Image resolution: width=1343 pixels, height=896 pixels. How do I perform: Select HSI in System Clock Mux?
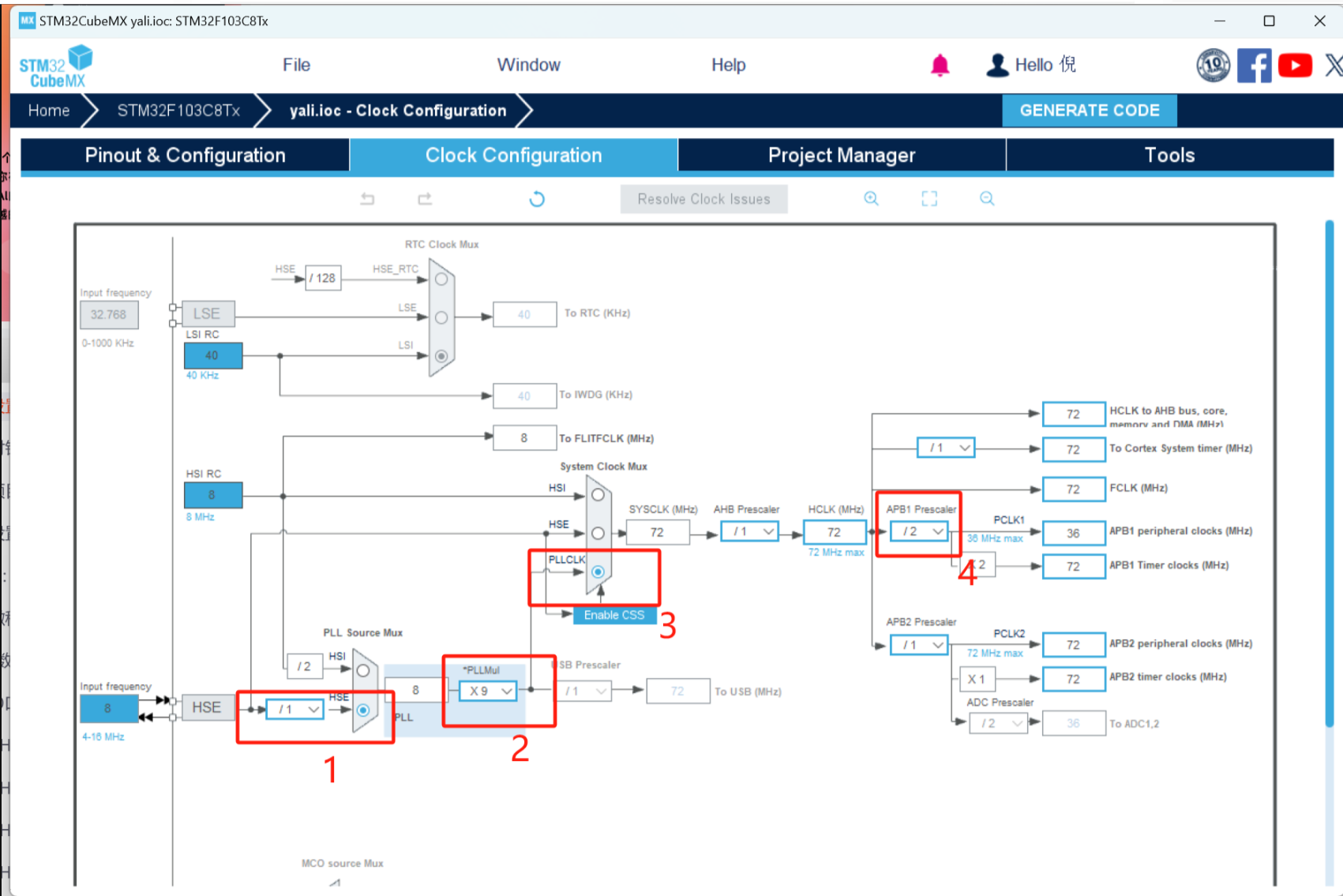coord(598,495)
